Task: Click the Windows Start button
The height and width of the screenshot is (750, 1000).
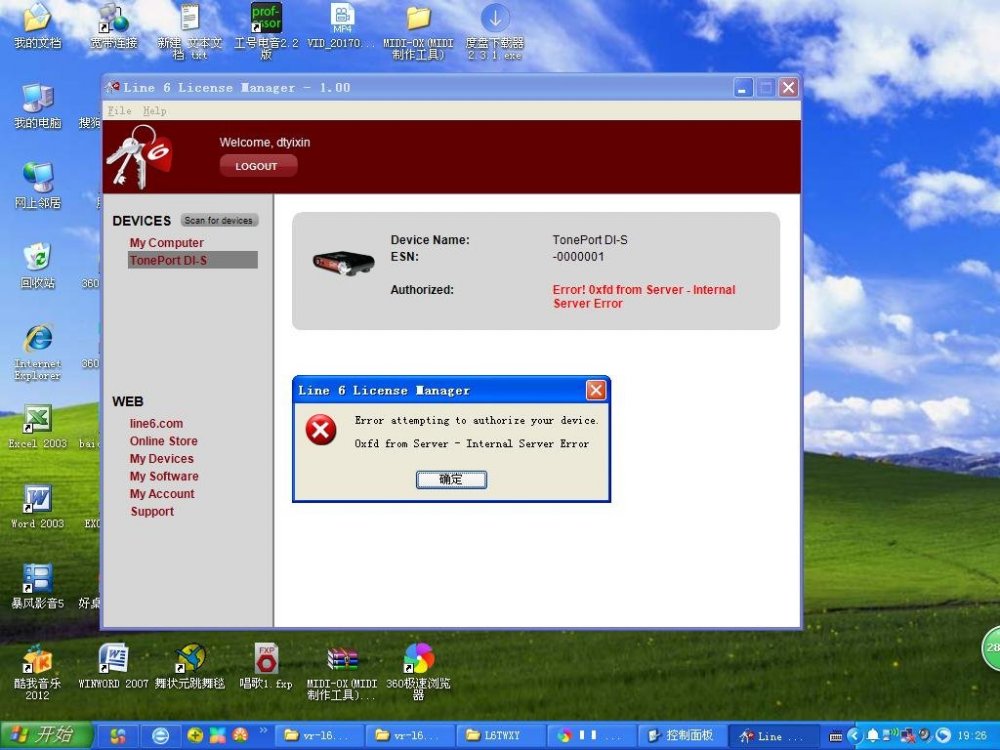Action: pyautogui.click(x=46, y=735)
